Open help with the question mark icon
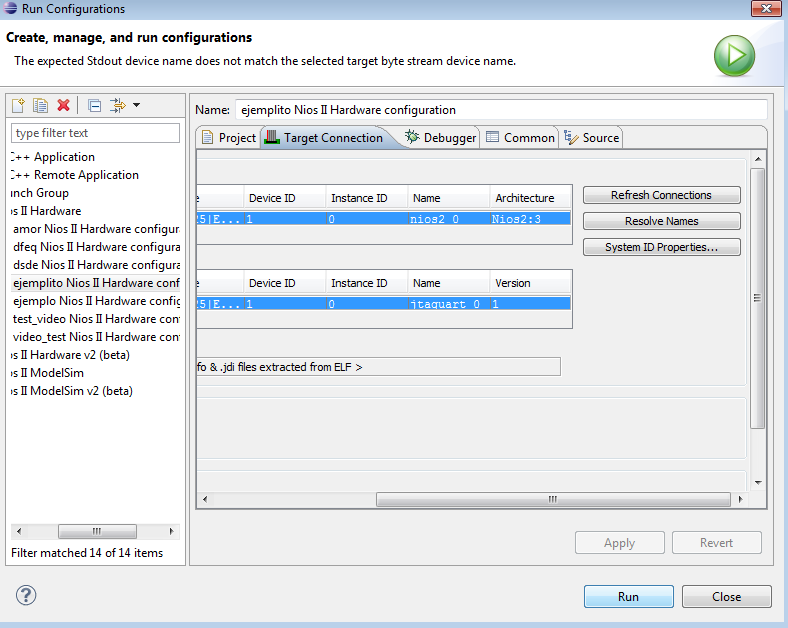The image size is (788, 628). pos(26,595)
